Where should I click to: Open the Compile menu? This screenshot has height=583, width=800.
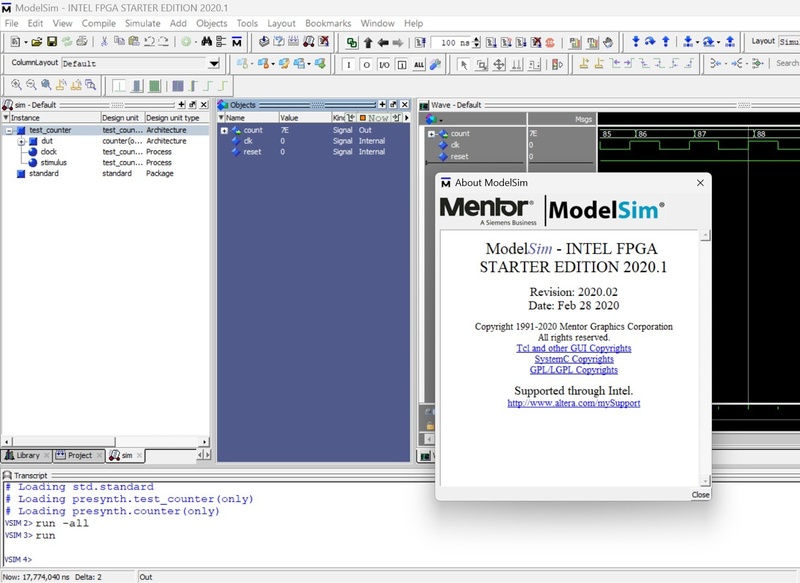pos(98,23)
